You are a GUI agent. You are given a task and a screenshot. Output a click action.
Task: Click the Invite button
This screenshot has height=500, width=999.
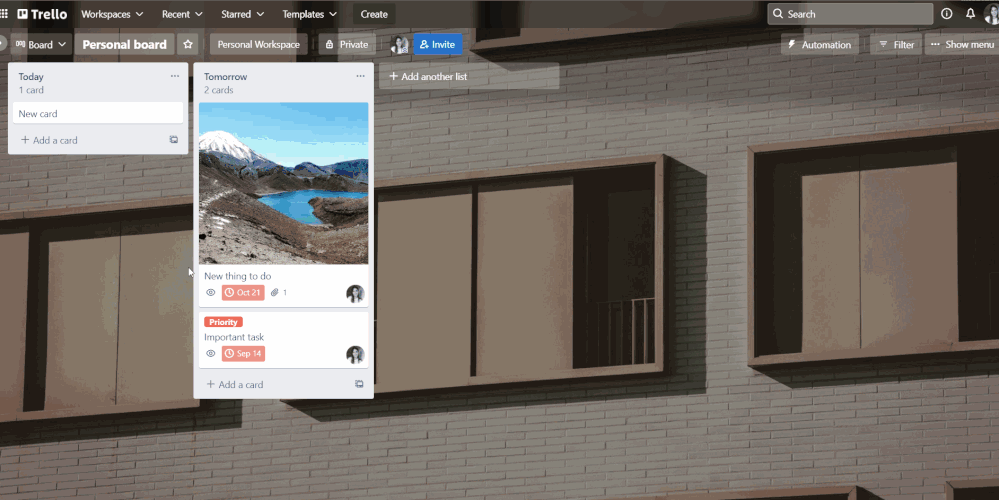click(x=437, y=45)
